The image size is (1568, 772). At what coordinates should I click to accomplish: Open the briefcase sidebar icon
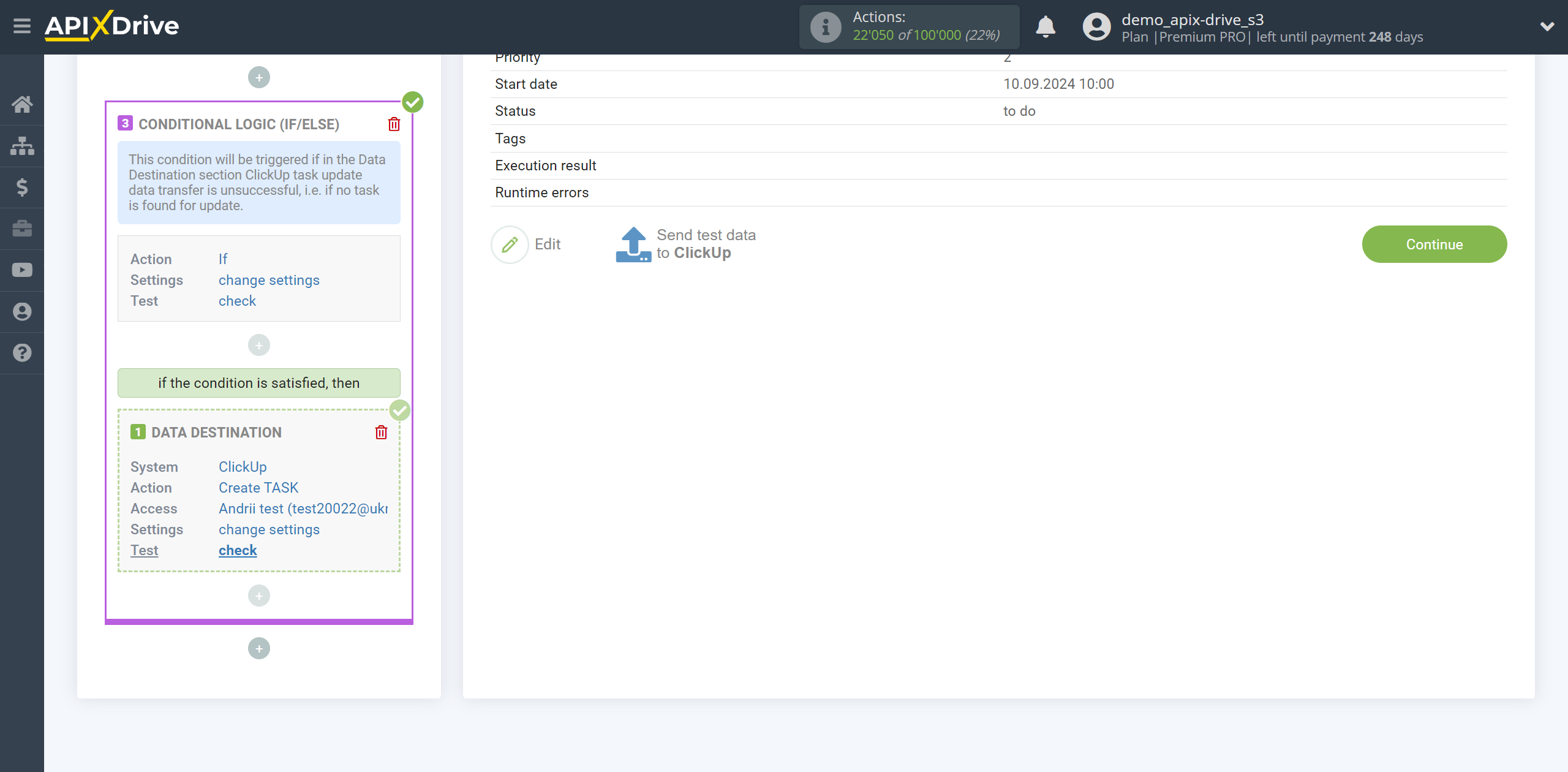[x=22, y=229]
